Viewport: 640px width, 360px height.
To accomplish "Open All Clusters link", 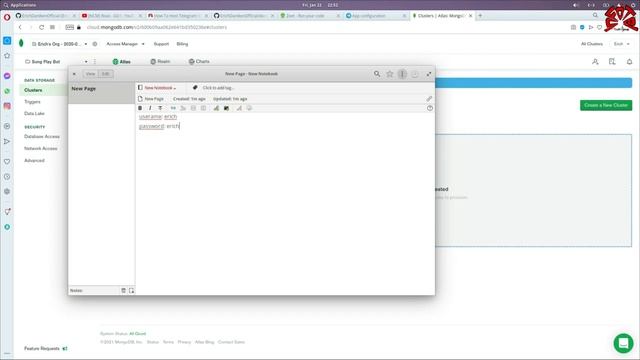I will (592, 44).
